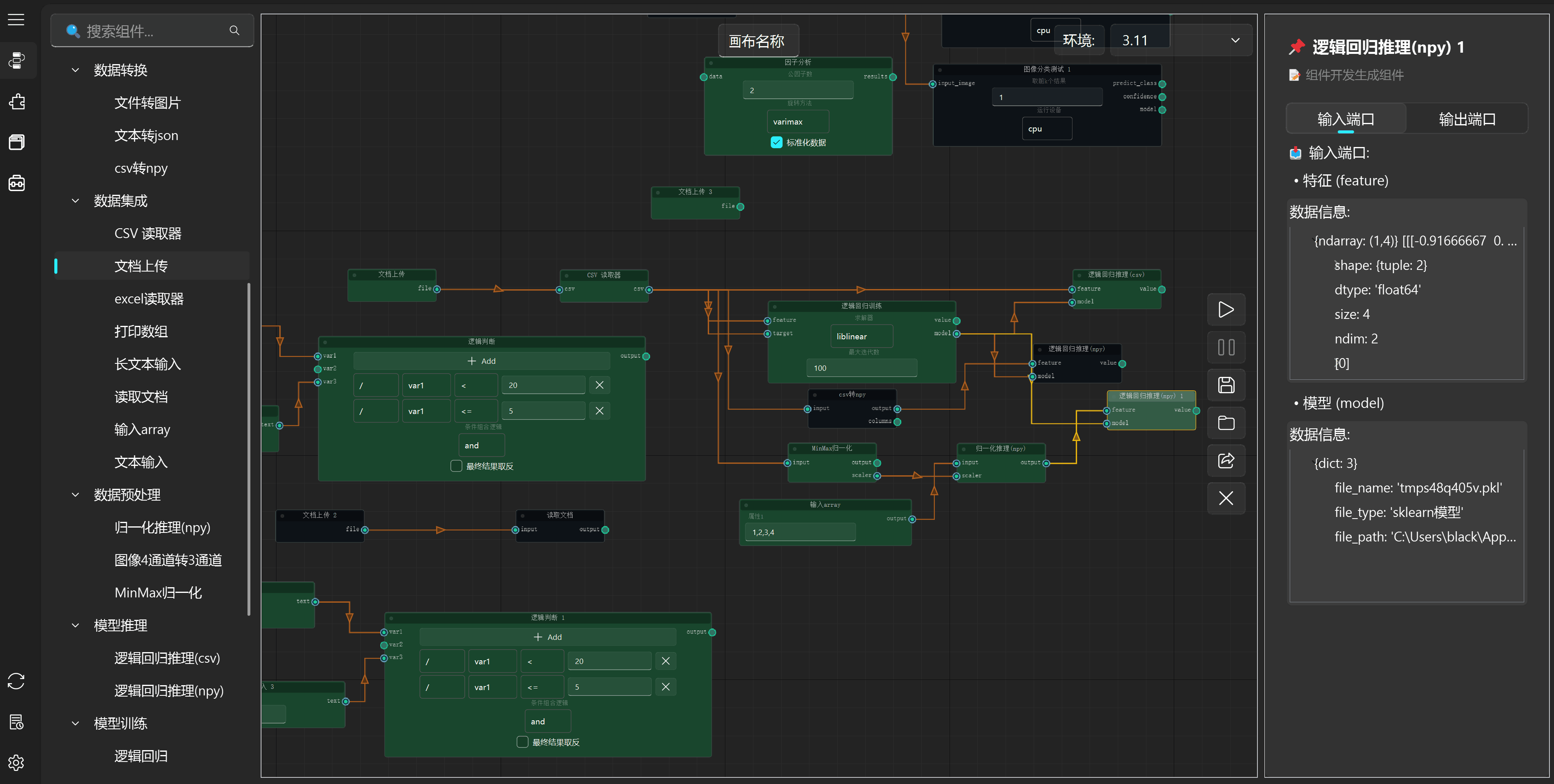Select excel读取器 component
Viewport: 1554px width, 784px height.
tap(152, 298)
